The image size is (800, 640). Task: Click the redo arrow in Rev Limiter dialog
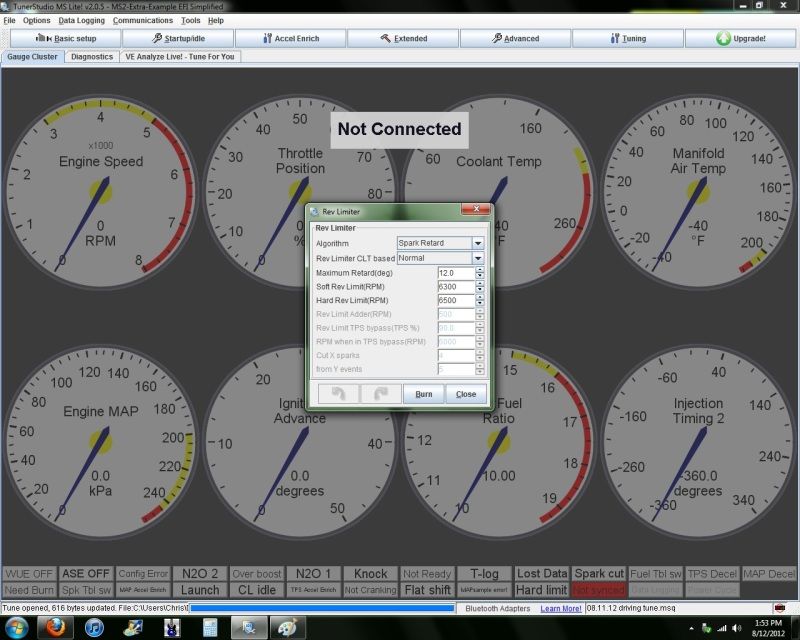coord(381,393)
